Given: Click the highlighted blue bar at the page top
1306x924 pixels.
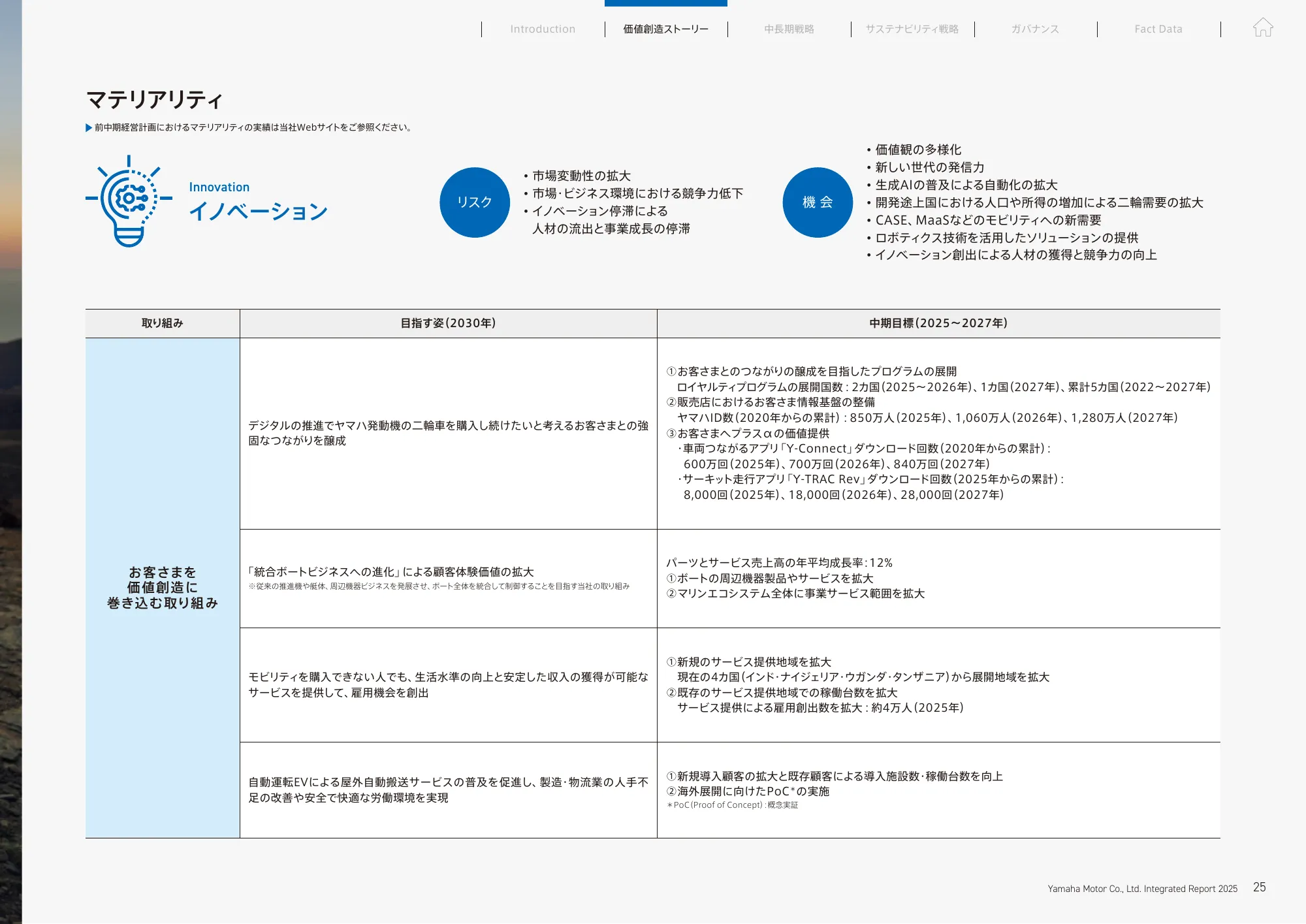Looking at the screenshot, I should [x=664, y=3].
